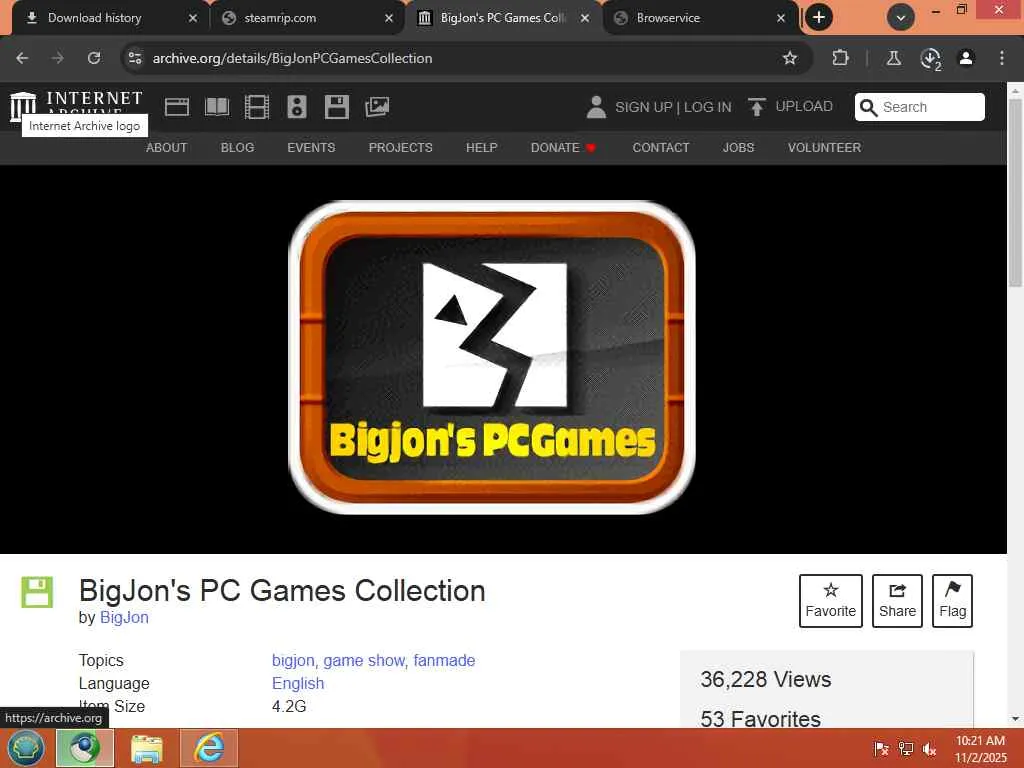Open the Chrome Labs flask icon
Image resolution: width=1024 pixels, height=768 pixels.
coord(893,58)
